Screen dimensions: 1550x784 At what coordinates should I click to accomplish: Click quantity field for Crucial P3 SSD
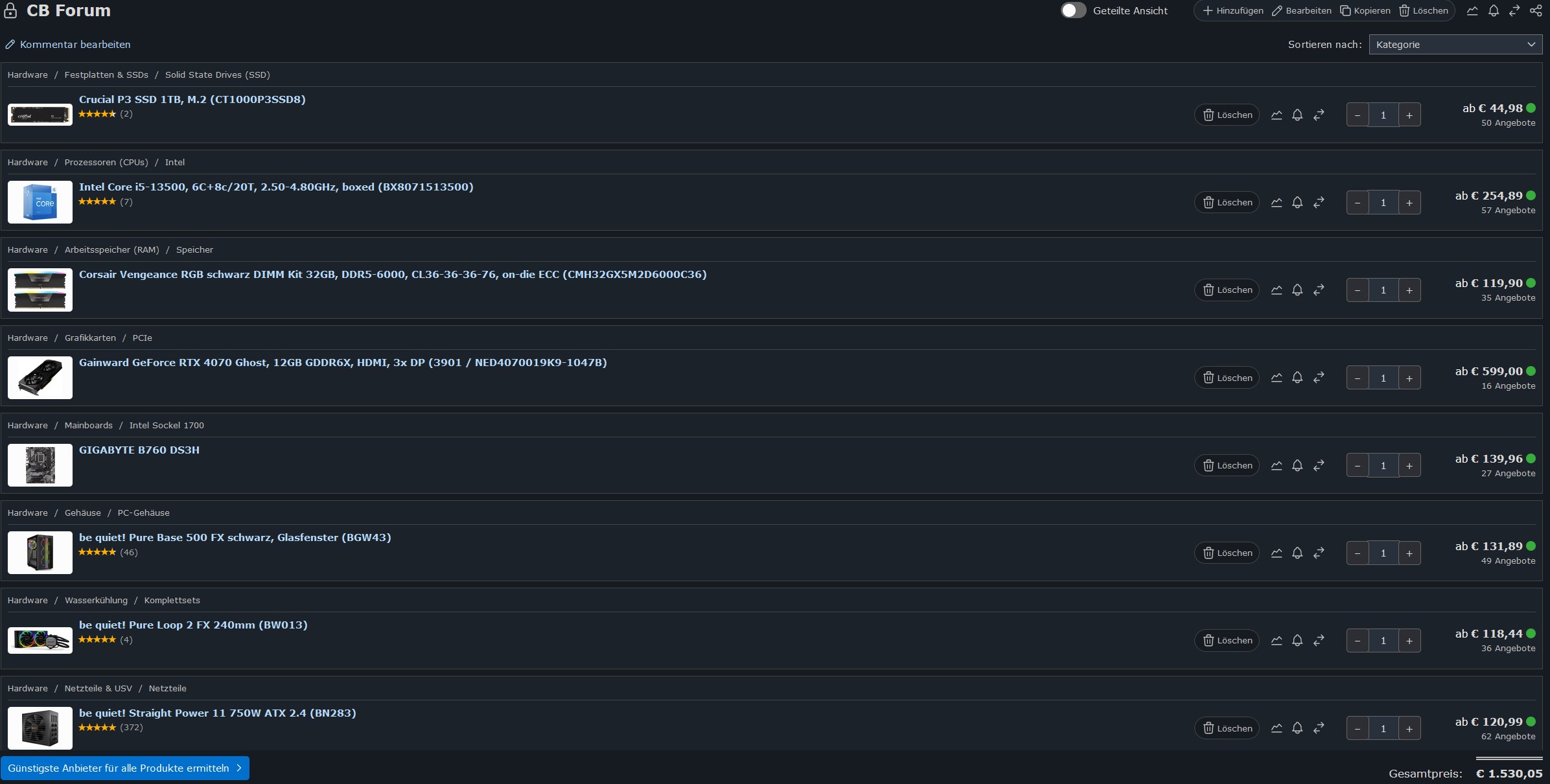point(1383,115)
